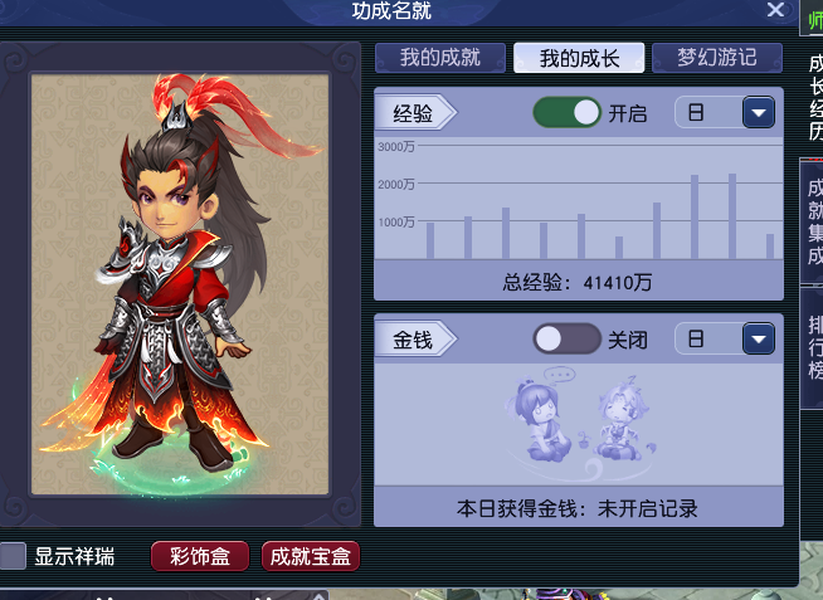Open the 彩饰盒 button
823x600 pixels.
pos(200,556)
